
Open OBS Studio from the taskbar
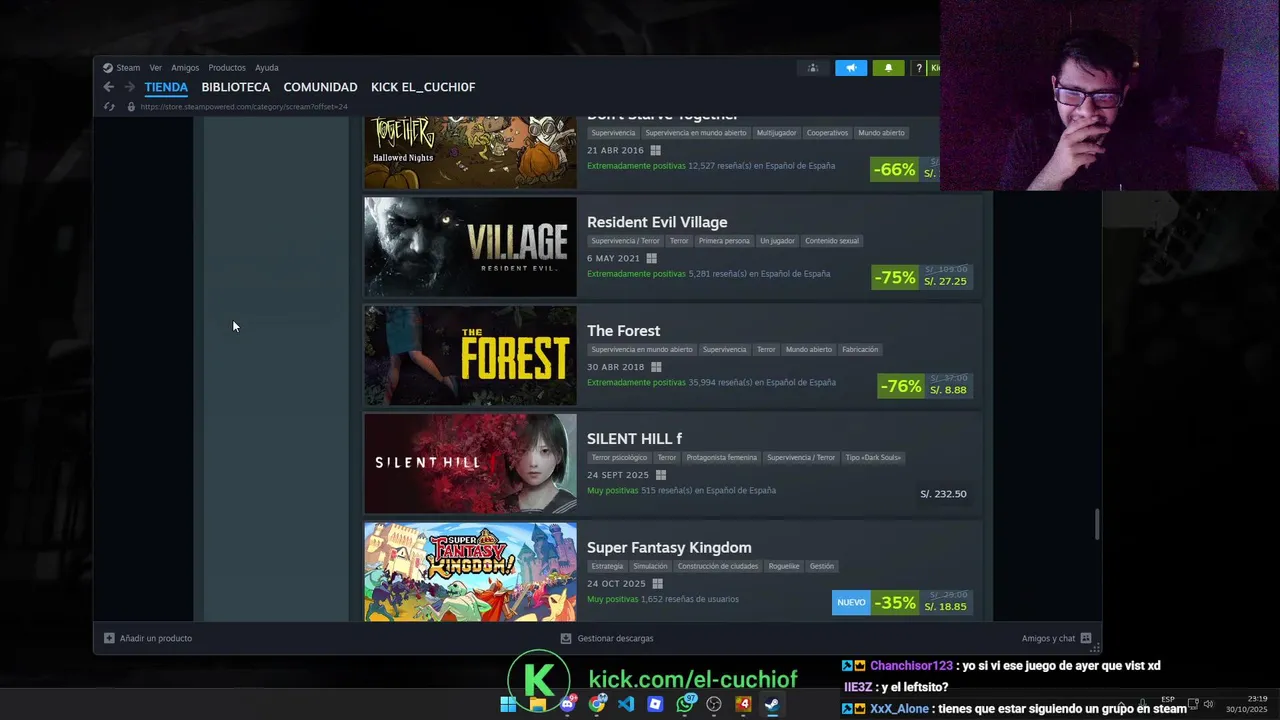pyautogui.click(x=714, y=704)
